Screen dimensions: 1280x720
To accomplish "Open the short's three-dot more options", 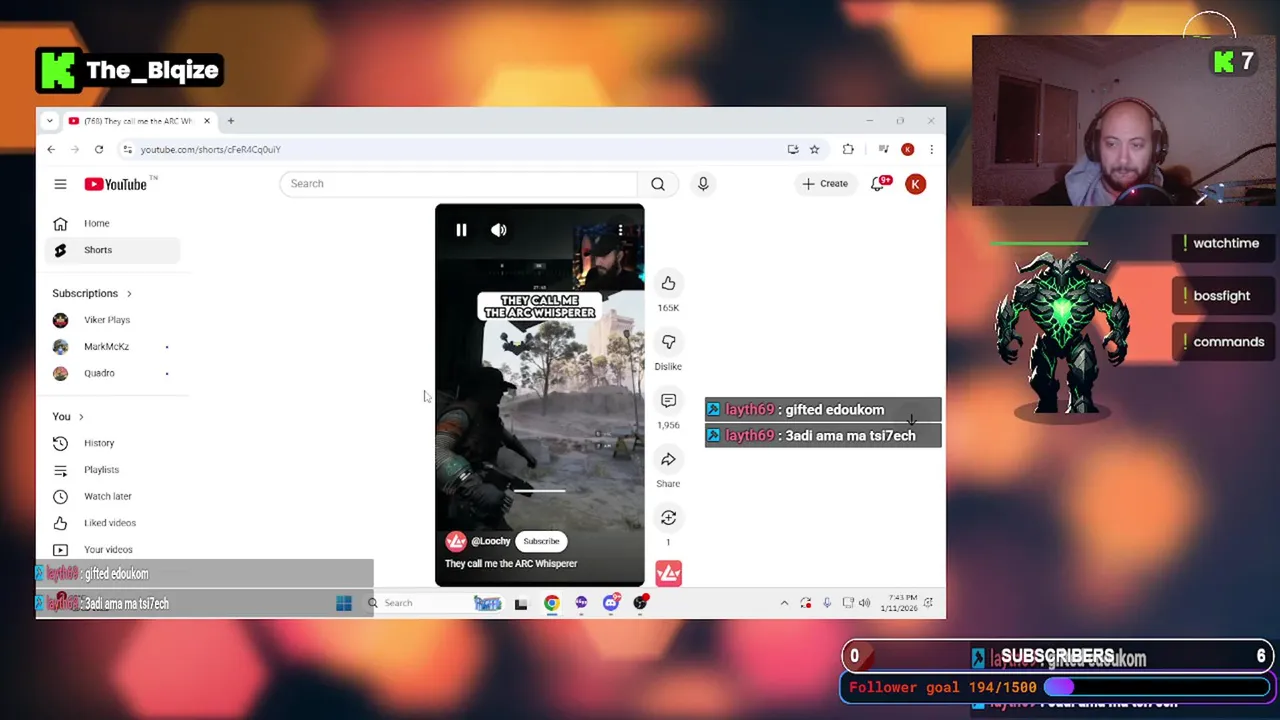I will point(620,230).
